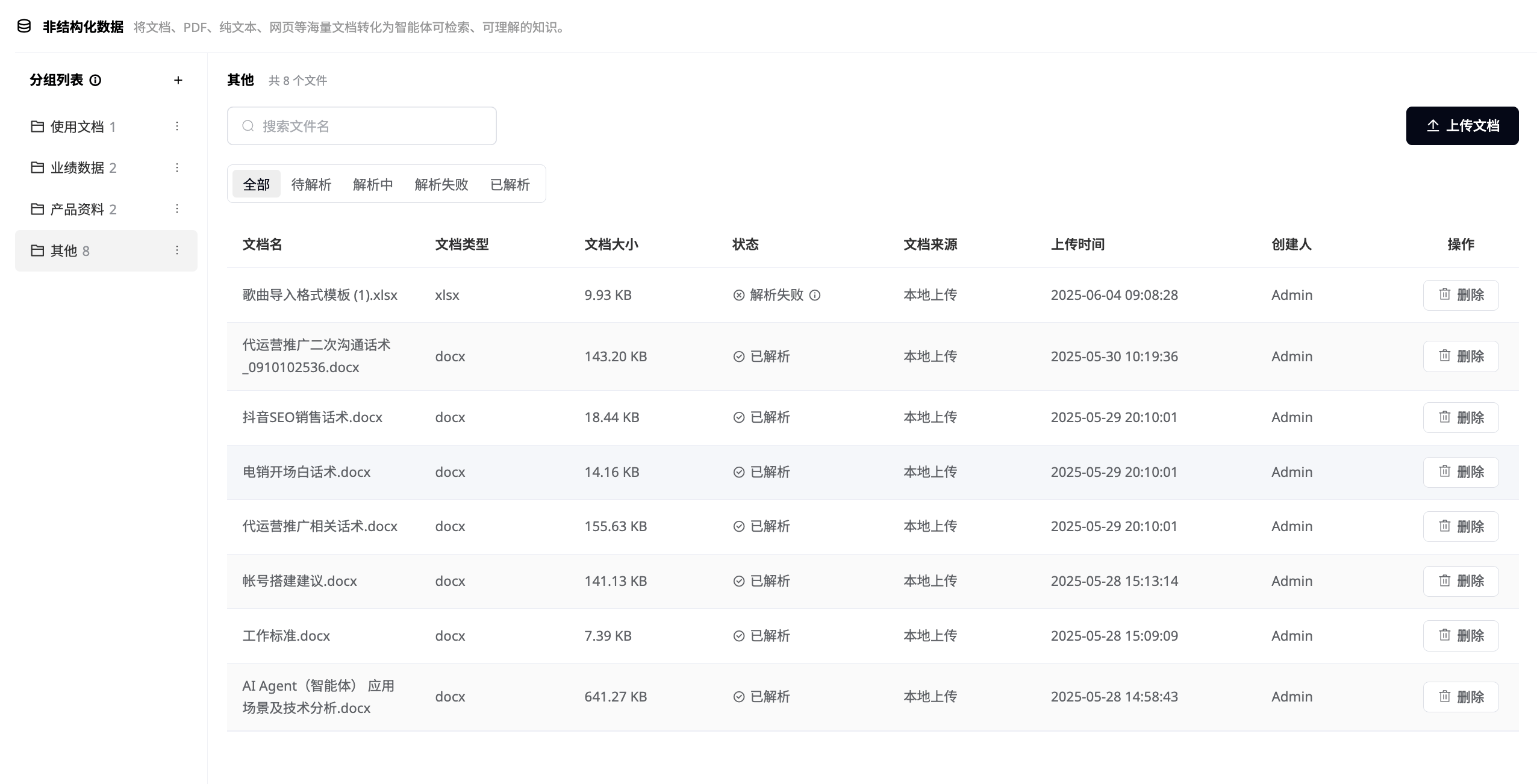The width and height of the screenshot is (1537, 784).
Task: Click info icon next to 解析失败 status
Action: (814, 295)
